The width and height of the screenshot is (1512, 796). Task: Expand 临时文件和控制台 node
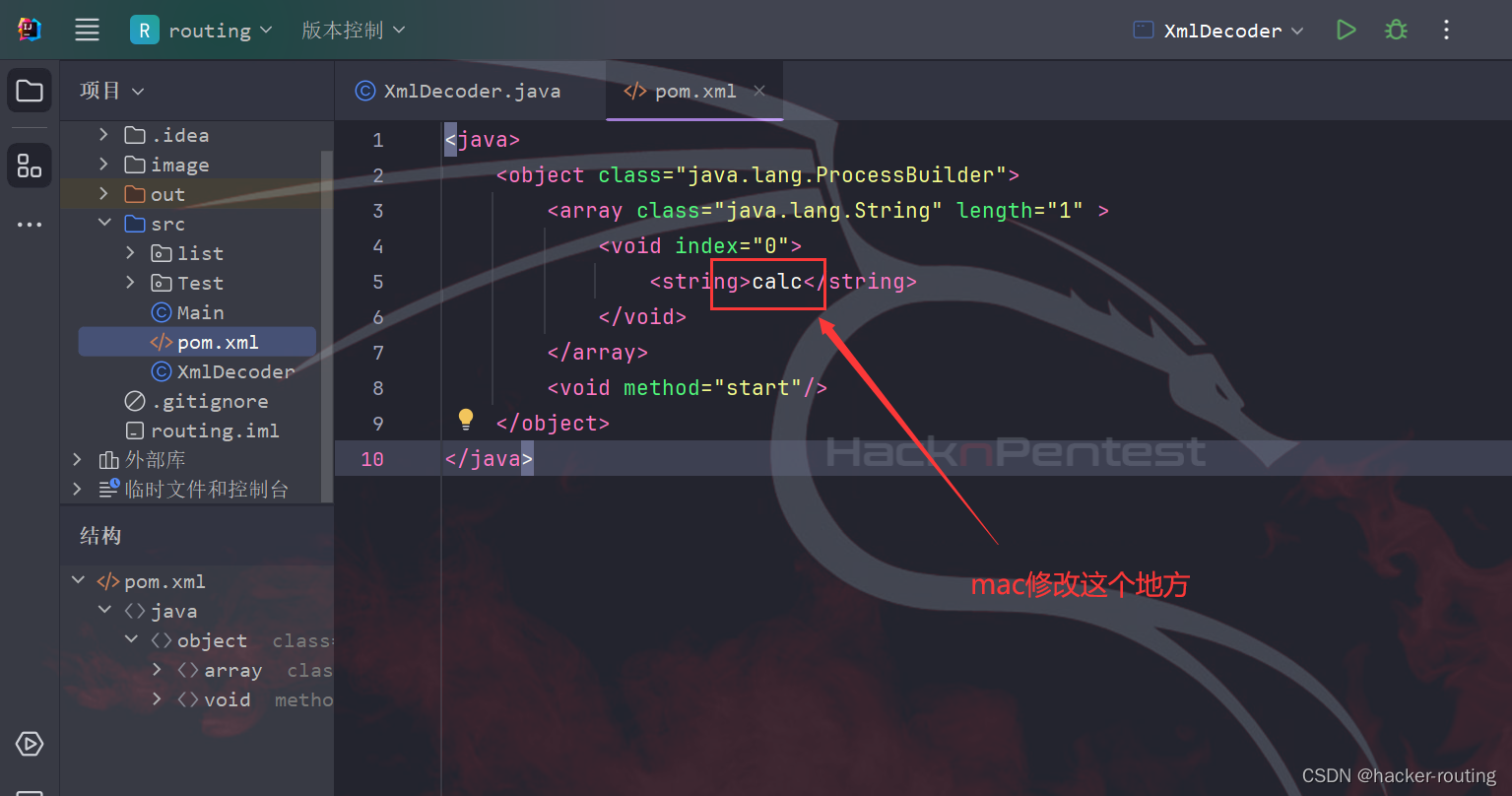click(x=77, y=490)
